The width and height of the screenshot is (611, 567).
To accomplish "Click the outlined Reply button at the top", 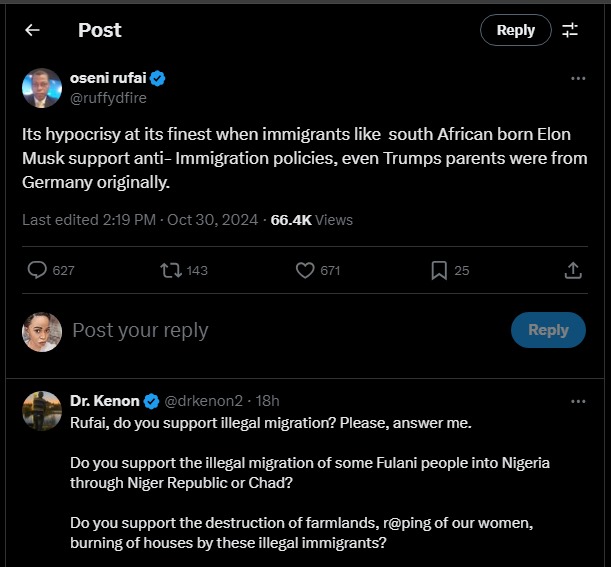I will [515, 30].
